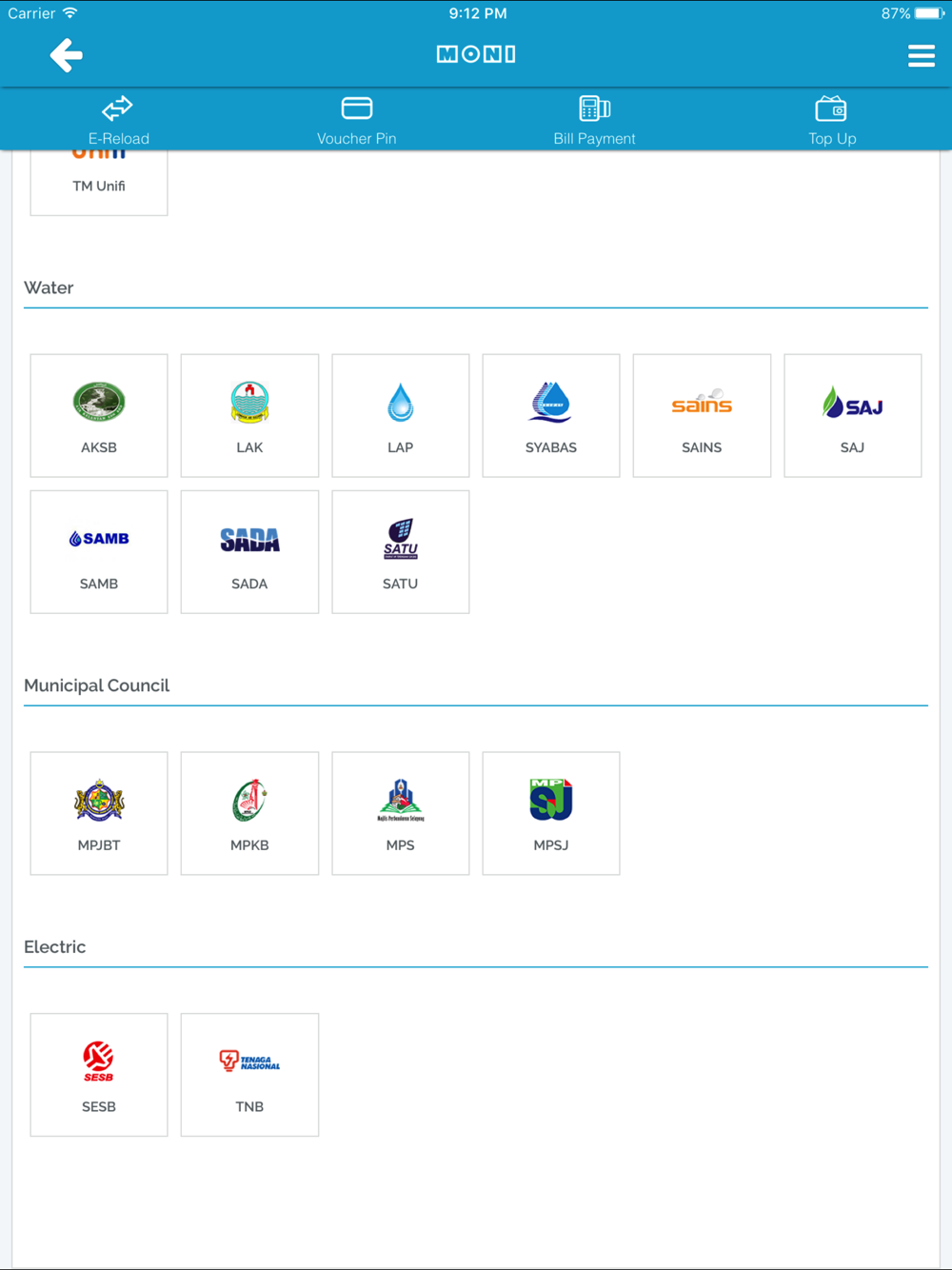Viewport: 952px width, 1270px height.
Task: Select the MPJBT municipal council
Action: point(99,813)
